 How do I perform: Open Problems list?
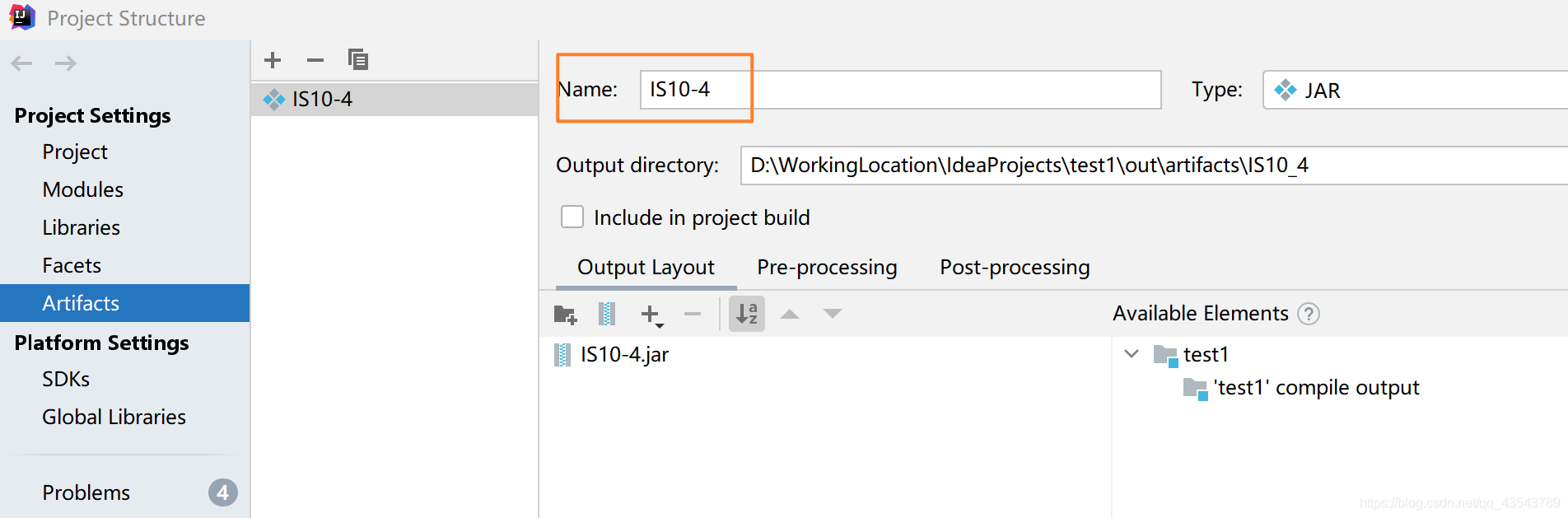86,493
